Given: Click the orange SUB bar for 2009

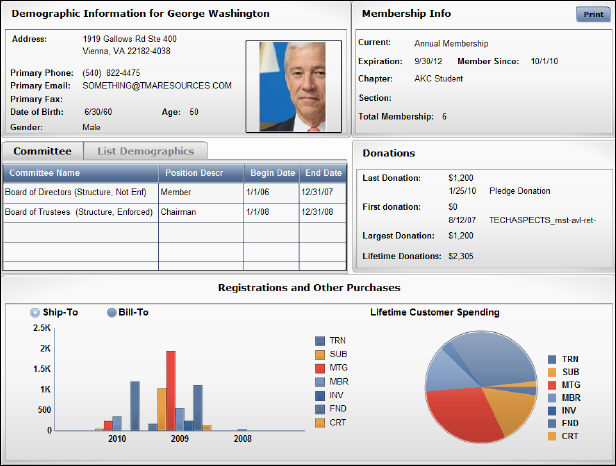Looking at the screenshot, I should (161, 409).
